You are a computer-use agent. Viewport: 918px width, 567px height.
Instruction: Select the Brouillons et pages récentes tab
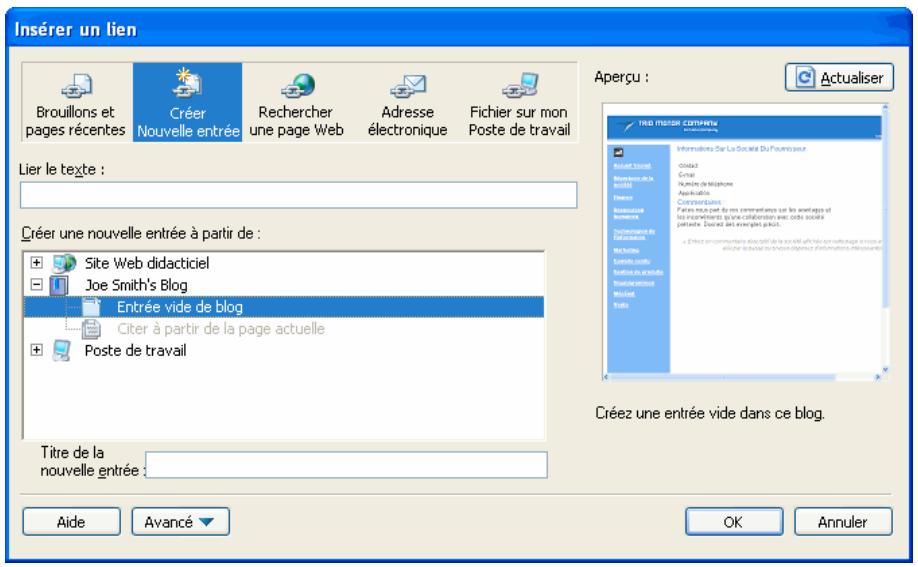77,103
